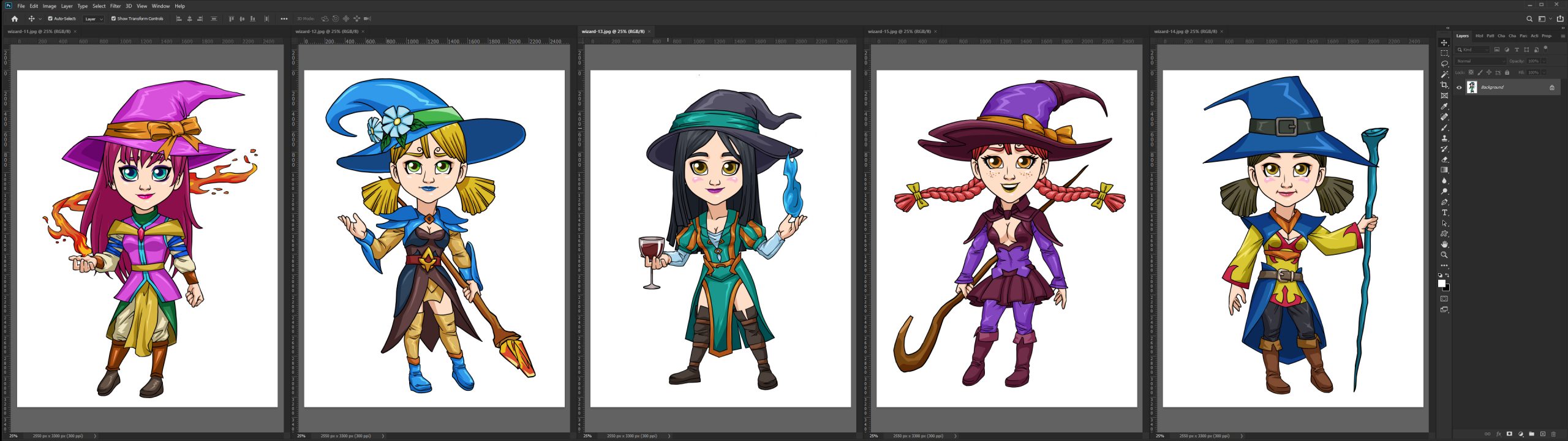Open Edit Toolbar three-dots in toolbox

coord(1444,265)
